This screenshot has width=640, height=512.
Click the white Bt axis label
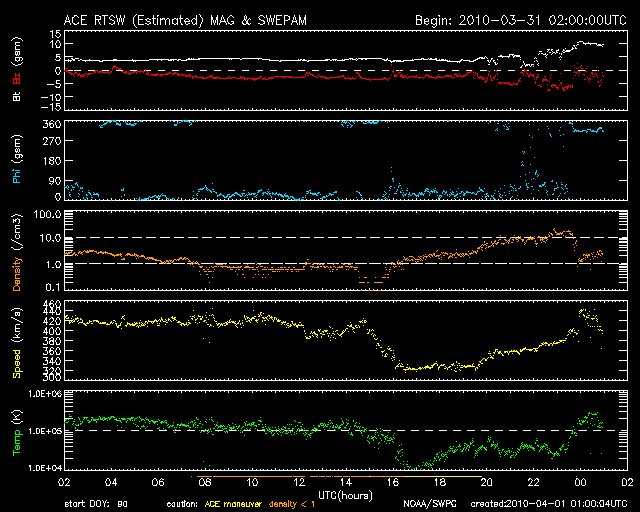pyautogui.click(x=17, y=96)
